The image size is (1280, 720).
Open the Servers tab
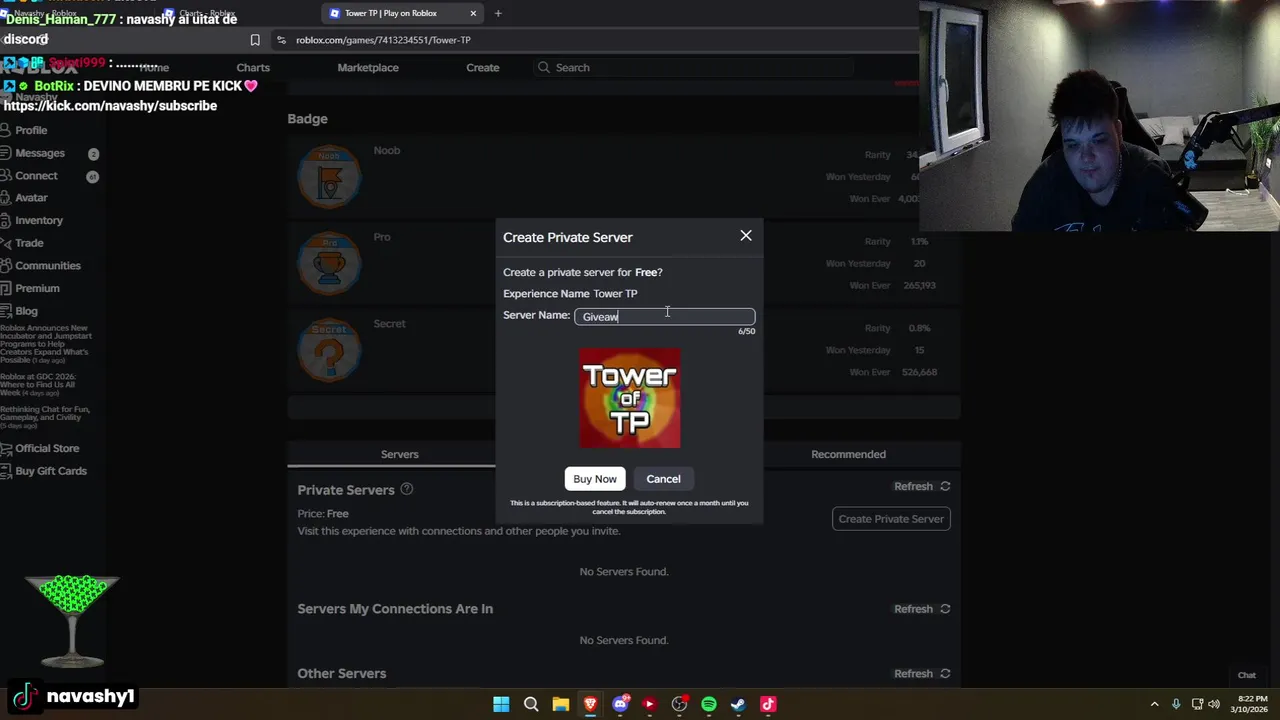click(399, 454)
